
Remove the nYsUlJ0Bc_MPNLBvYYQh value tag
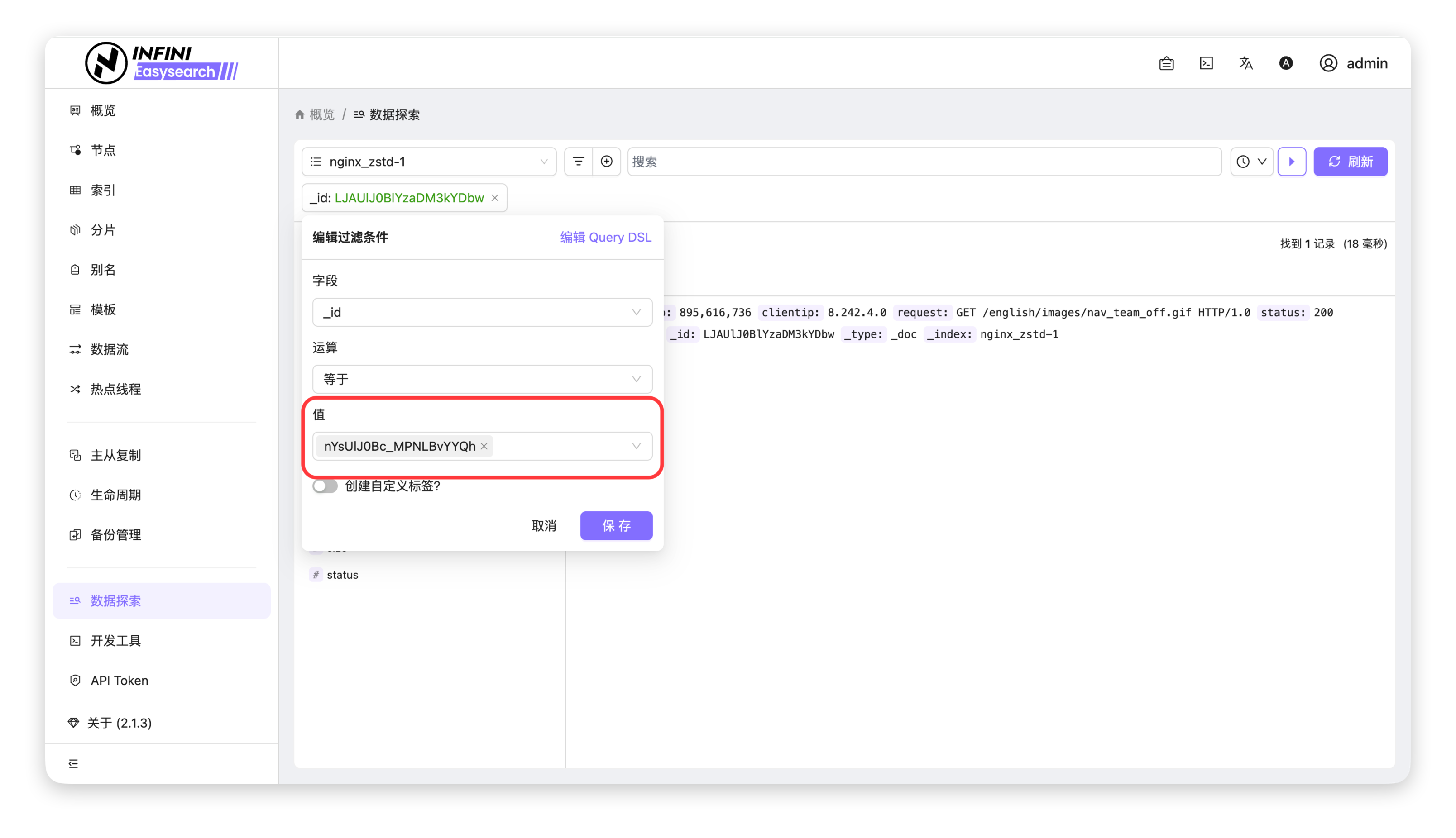click(484, 446)
